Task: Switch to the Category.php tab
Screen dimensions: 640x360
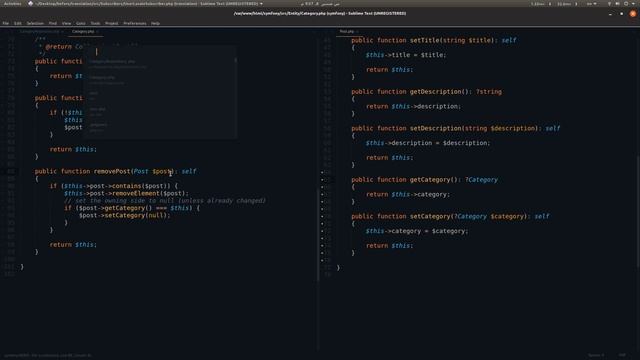Action: click(x=83, y=31)
